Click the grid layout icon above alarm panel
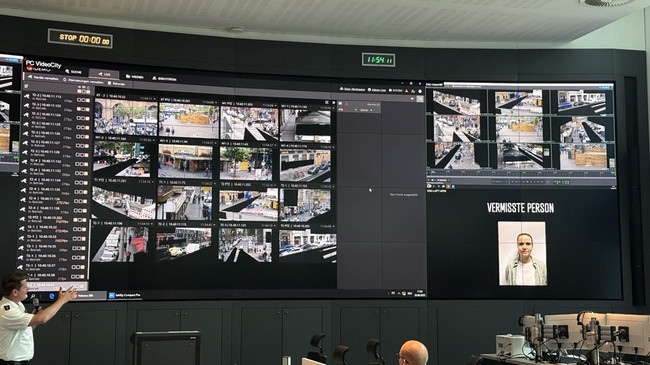Image resolution: width=650 pixels, height=365 pixels. [x=420, y=99]
